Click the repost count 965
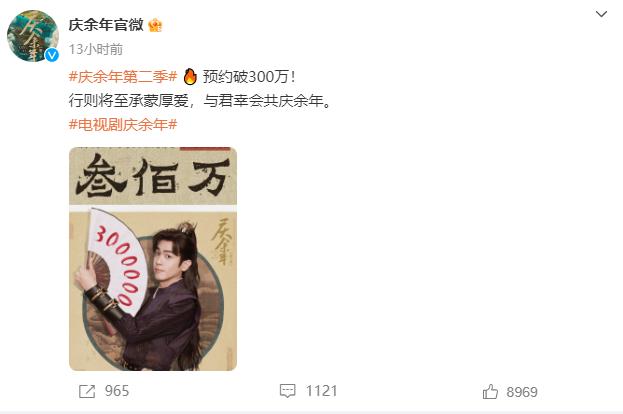This screenshot has height=414, width=623. 117,391
